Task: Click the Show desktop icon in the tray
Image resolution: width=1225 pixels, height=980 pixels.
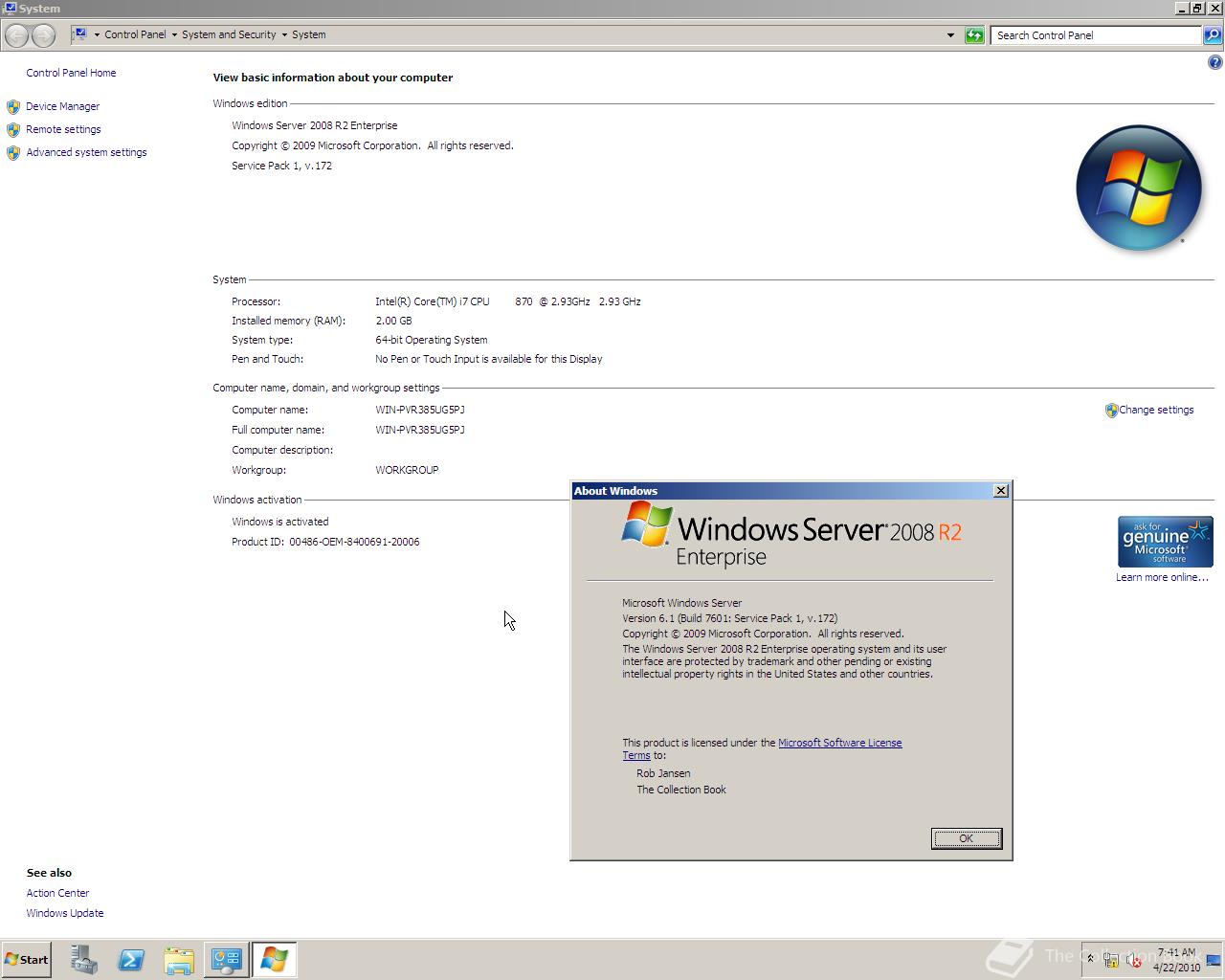Action: click(1214, 960)
